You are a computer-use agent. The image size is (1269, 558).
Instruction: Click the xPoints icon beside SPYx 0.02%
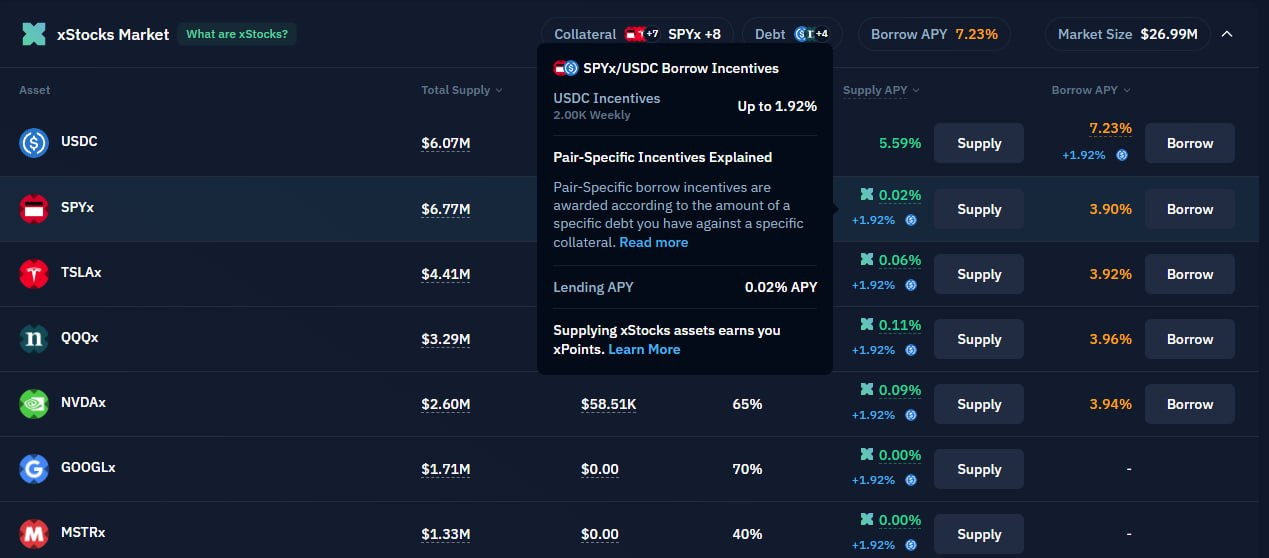pyautogui.click(x=867, y=195)
